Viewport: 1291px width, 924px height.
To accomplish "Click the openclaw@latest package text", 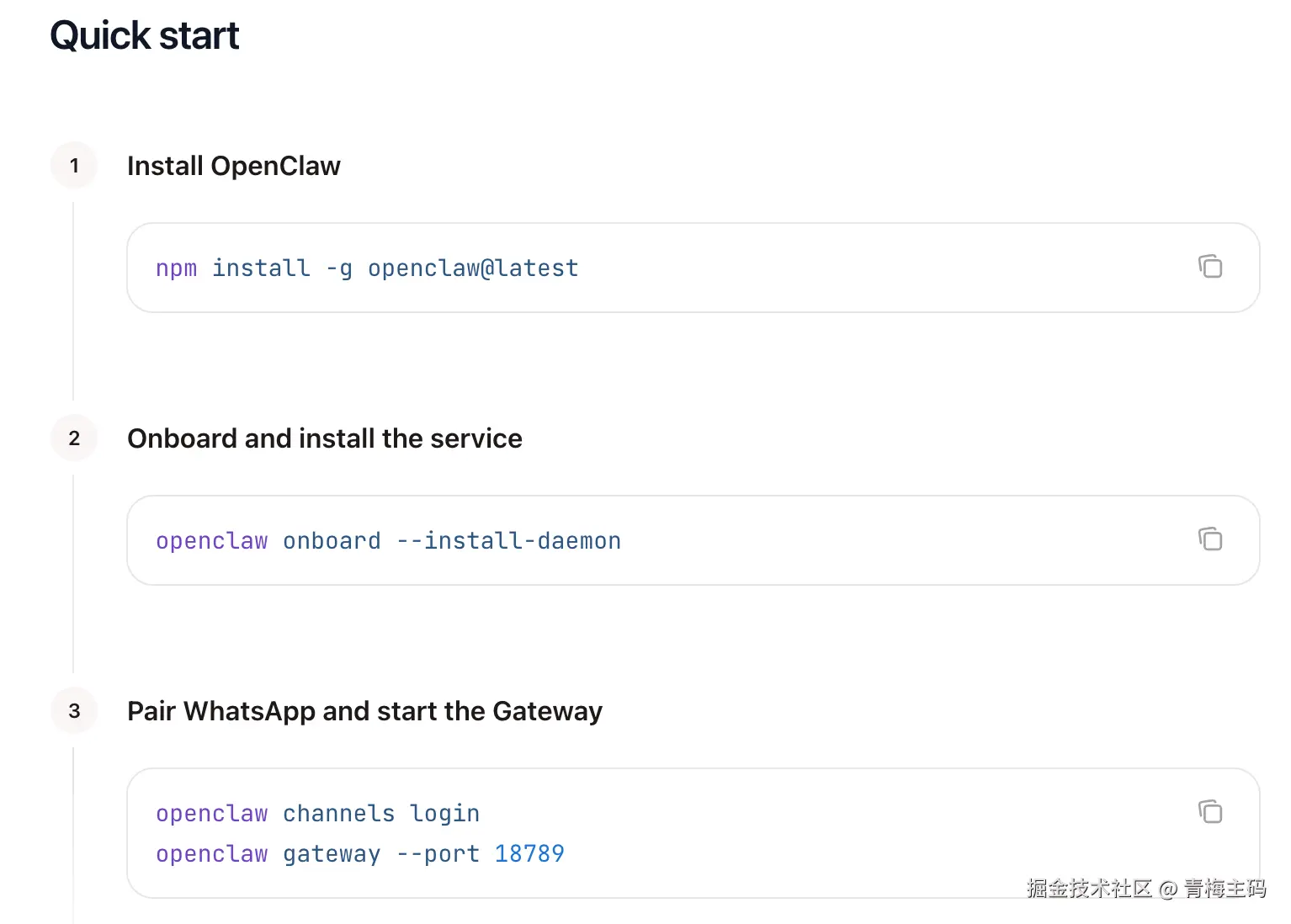I will [473, 268].
